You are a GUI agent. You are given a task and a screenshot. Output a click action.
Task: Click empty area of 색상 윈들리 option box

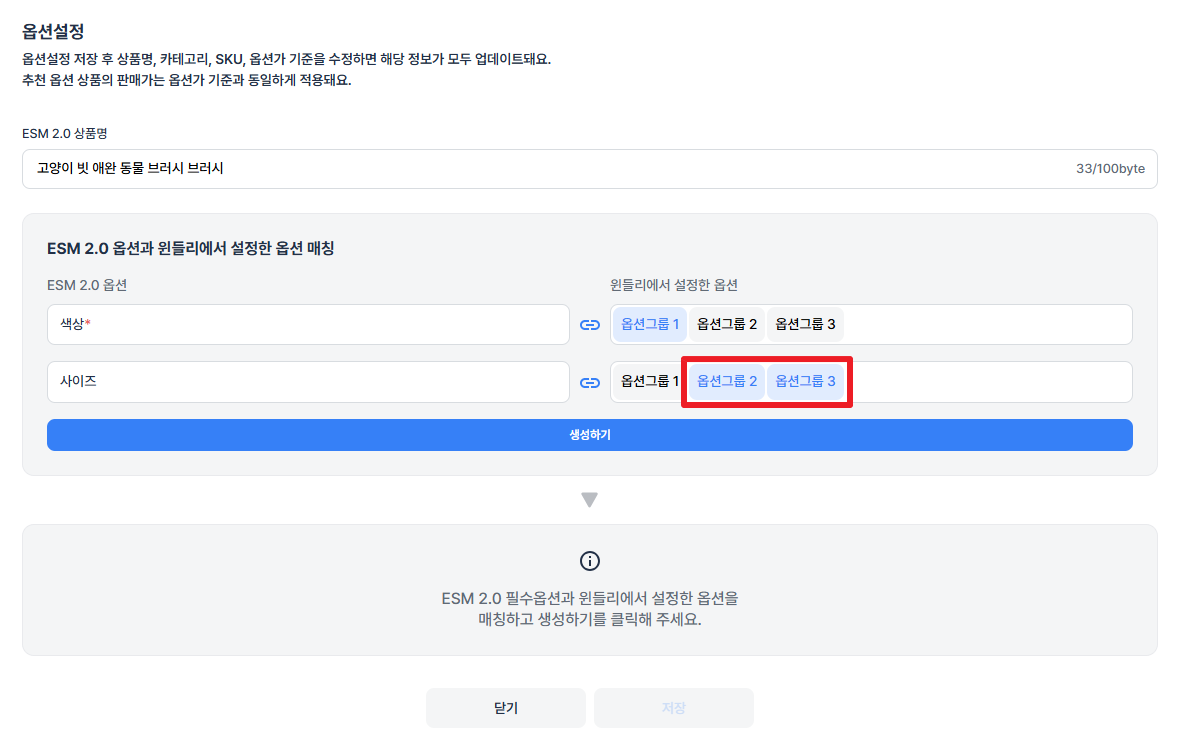click(985, 325)
